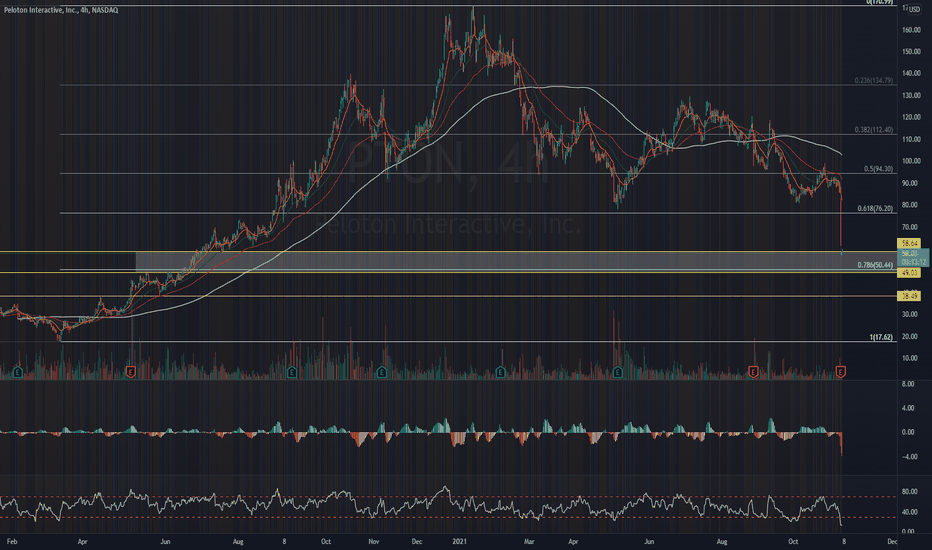Click the 0.5(94.30) Fibonacci level label
The height and width of the screenshot is (550, 932).
[x=879, y=169]
